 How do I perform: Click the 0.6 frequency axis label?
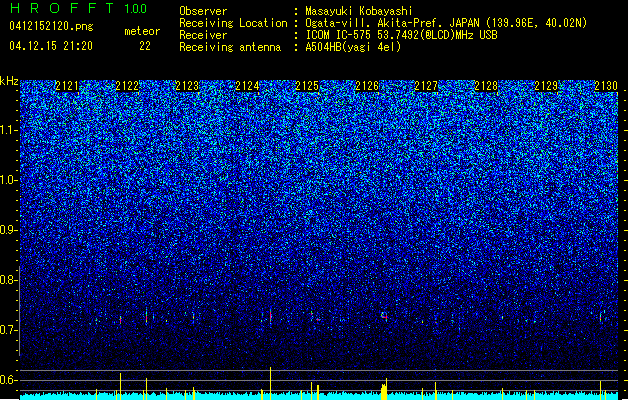tap(8, 380)
